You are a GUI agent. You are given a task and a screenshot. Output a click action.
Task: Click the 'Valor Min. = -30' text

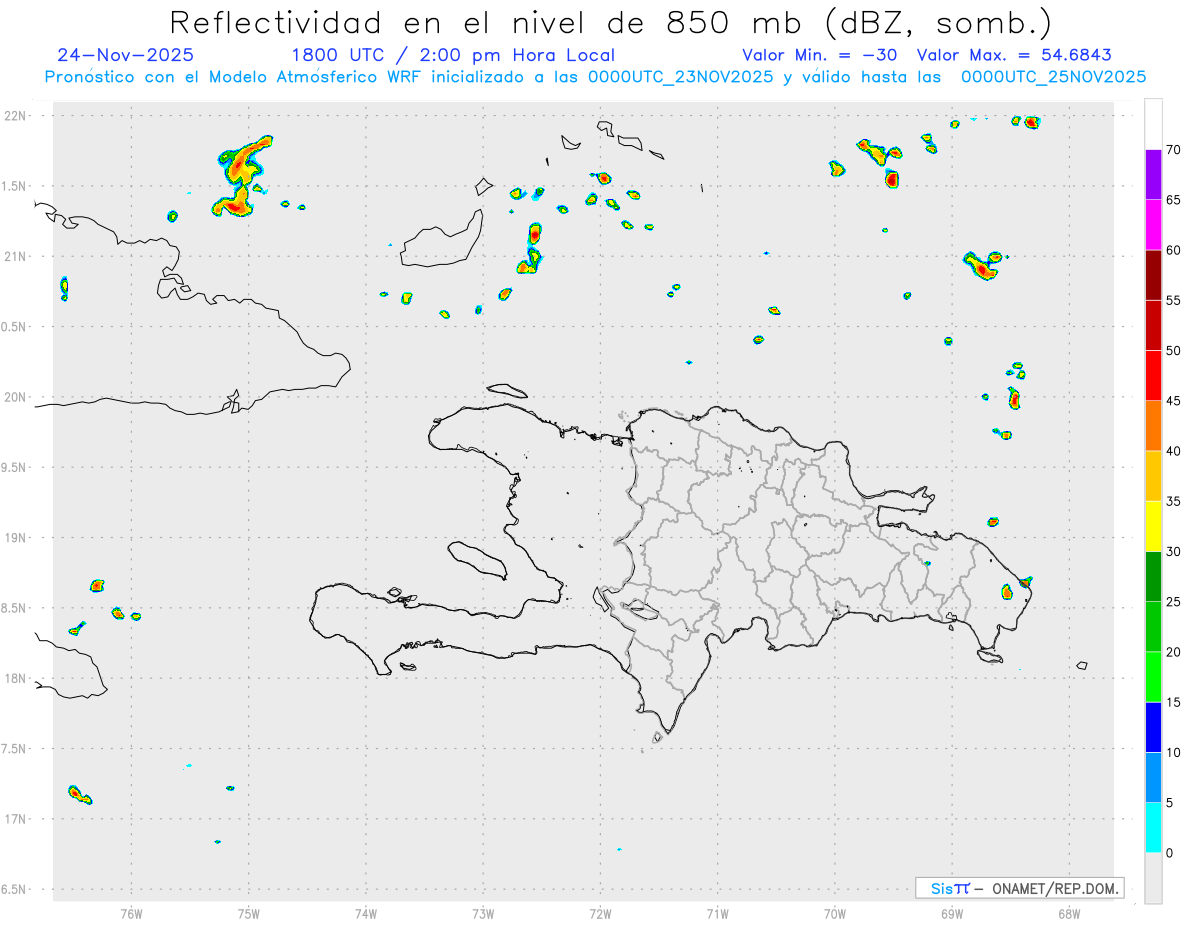coord(821,55)
